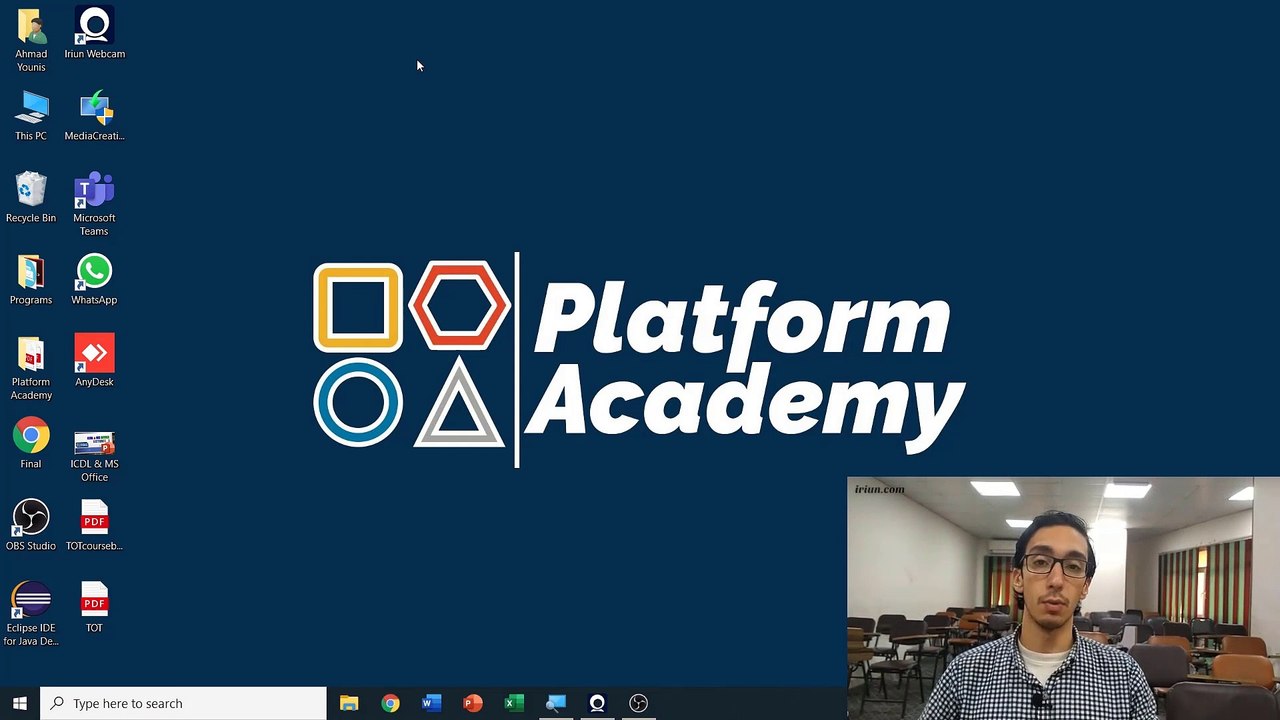
Task: Switch to Iriun Webcam in the taskbar
Action: click(597, 703)
